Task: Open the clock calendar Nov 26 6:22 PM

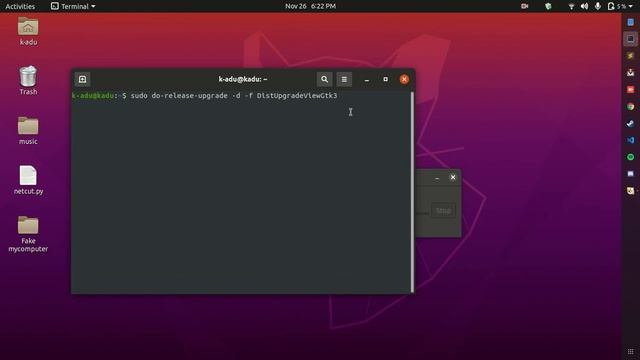Action: pos(310,6)
